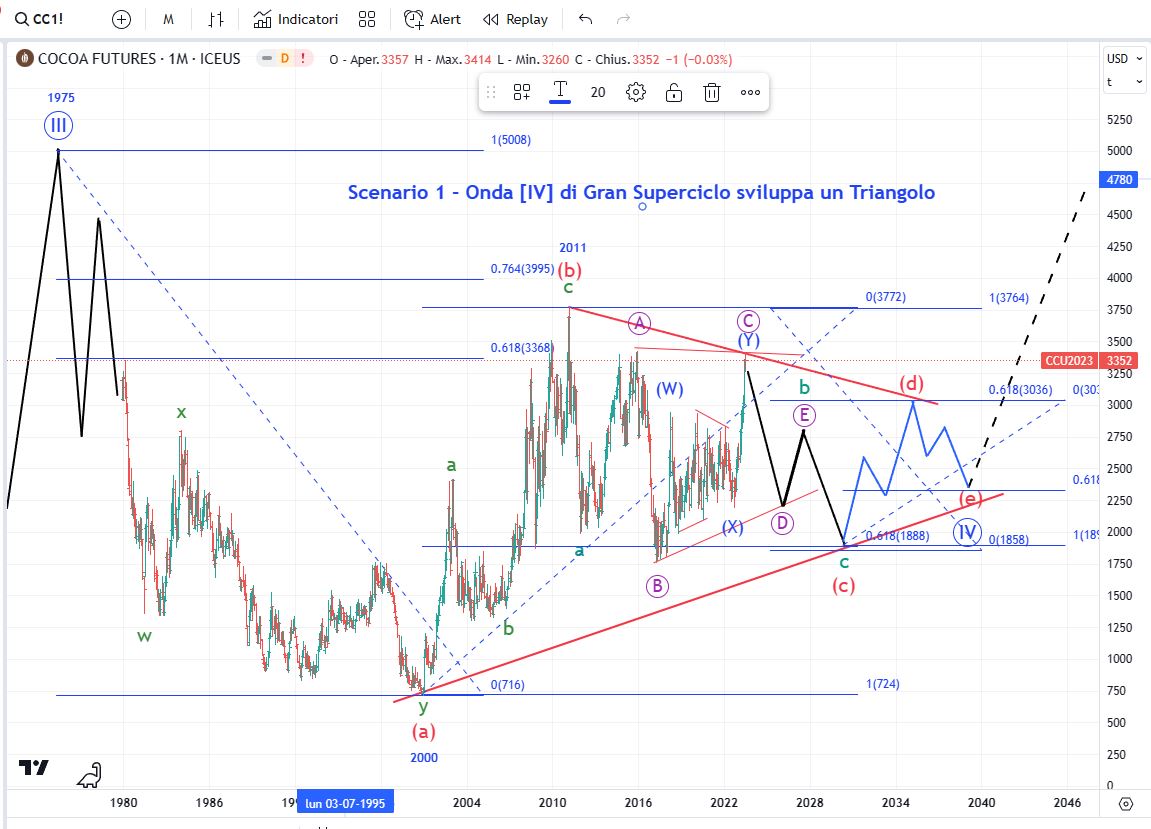Image resolution: width=1151 pixels, height=829 pixels.
Task: Open Indicatori panel
Action: pos(295,19)
